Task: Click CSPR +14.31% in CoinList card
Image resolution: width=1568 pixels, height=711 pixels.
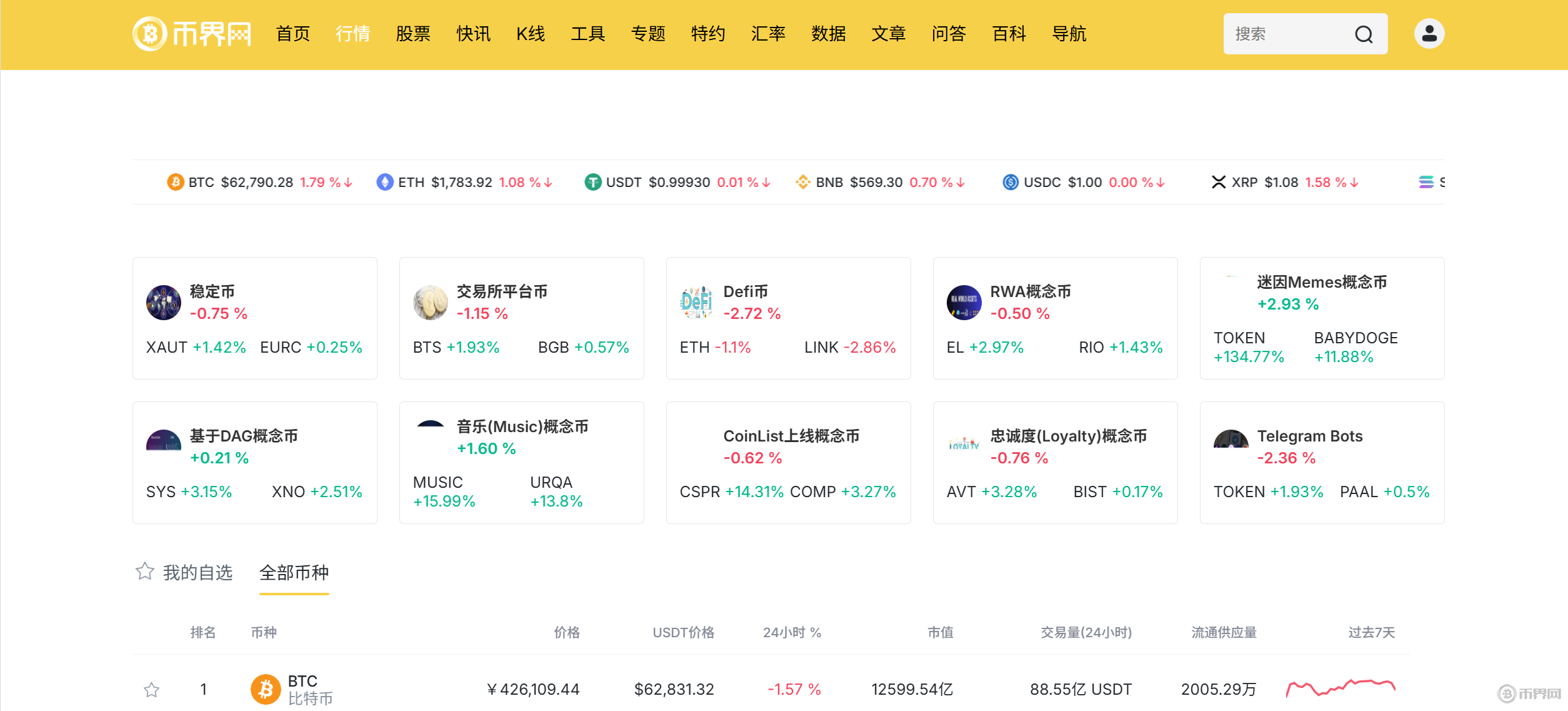Action: click(732, 492)
